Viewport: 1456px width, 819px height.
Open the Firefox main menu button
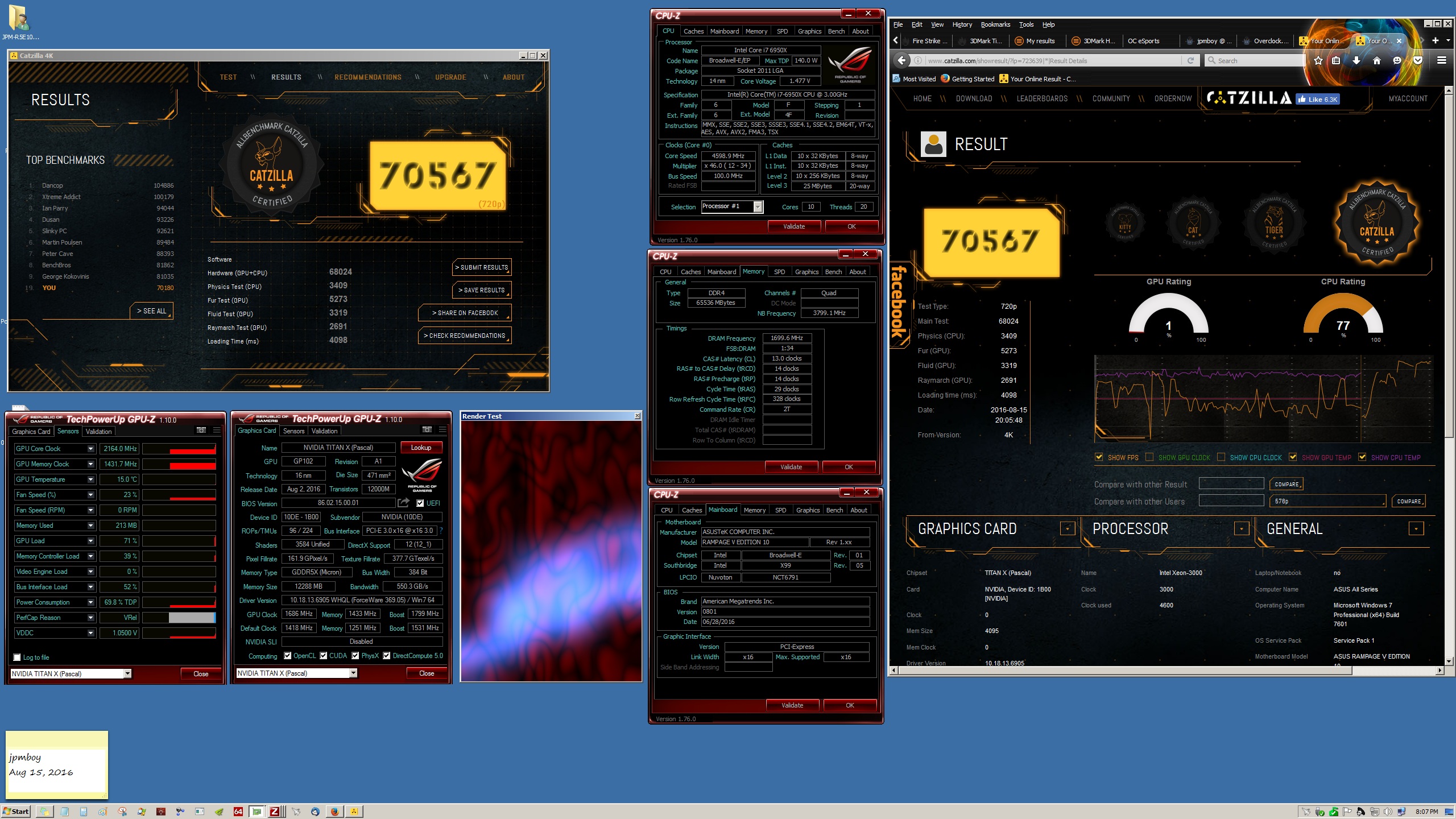pyautogui.click(x=1441, y=60)
